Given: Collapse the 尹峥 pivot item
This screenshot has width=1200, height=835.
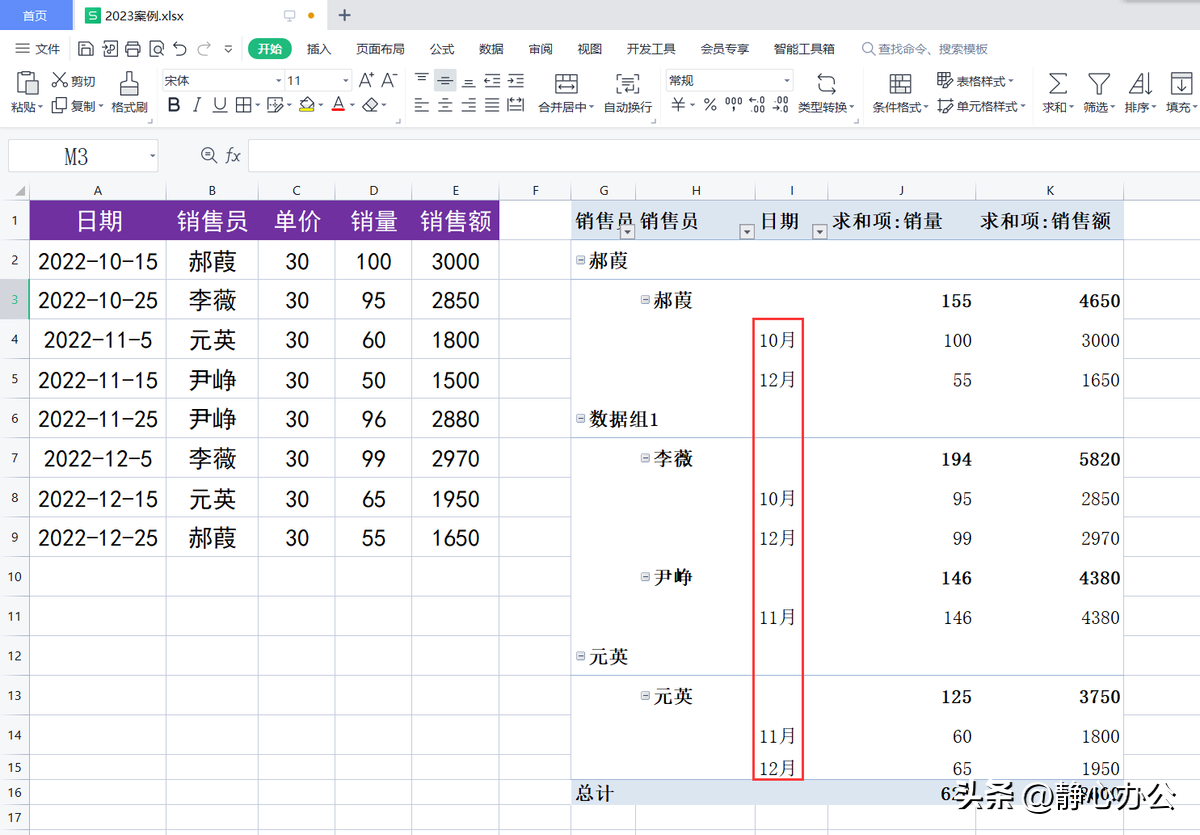Looking at the screenshot, I should [x=645, y=577].
